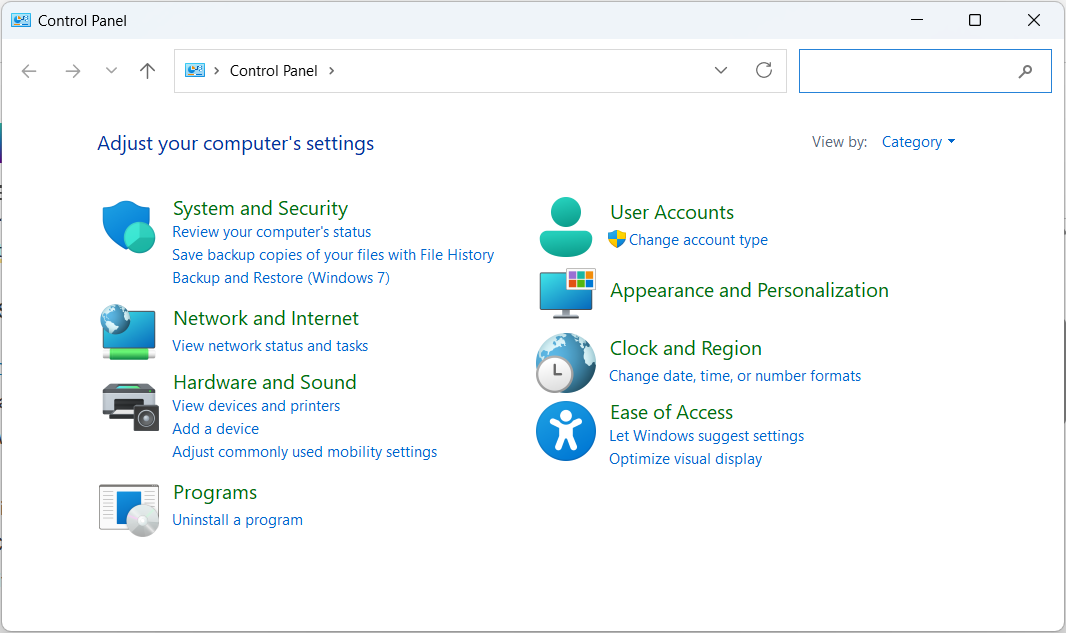1066x633 pixels.
Task: Open the Clock and Region globe clock icon
Action: [x=566, y=363]
